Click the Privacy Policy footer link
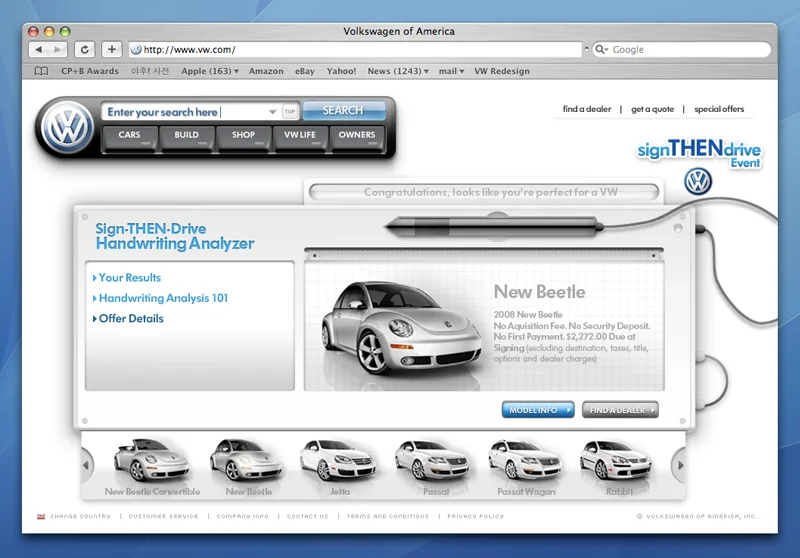The height and width of the screenshot is (558, 800). tap(476, 516)
